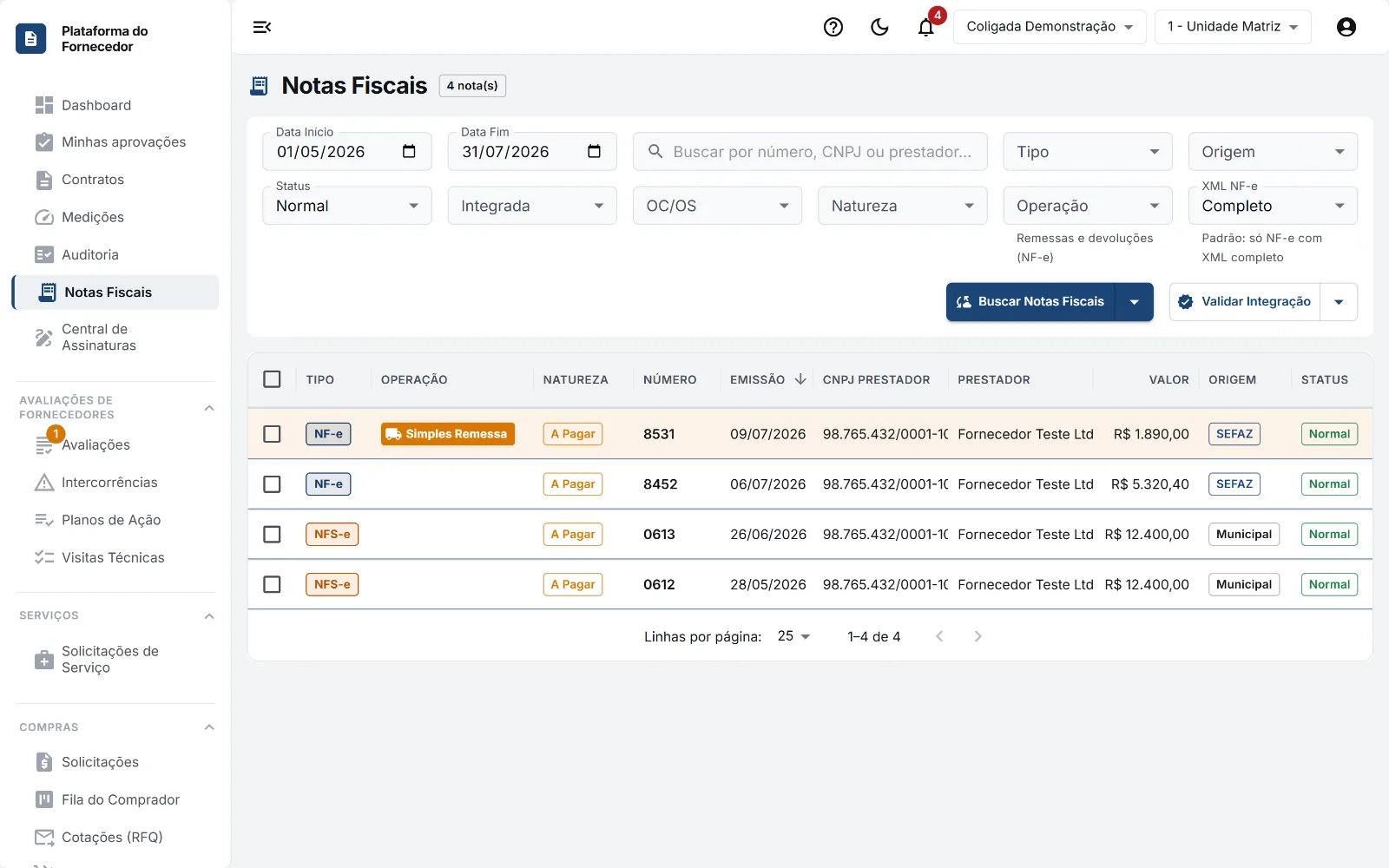Click the Validar Integração button
Viewport: 1389px width, 868px height.
pos(1245,302)
